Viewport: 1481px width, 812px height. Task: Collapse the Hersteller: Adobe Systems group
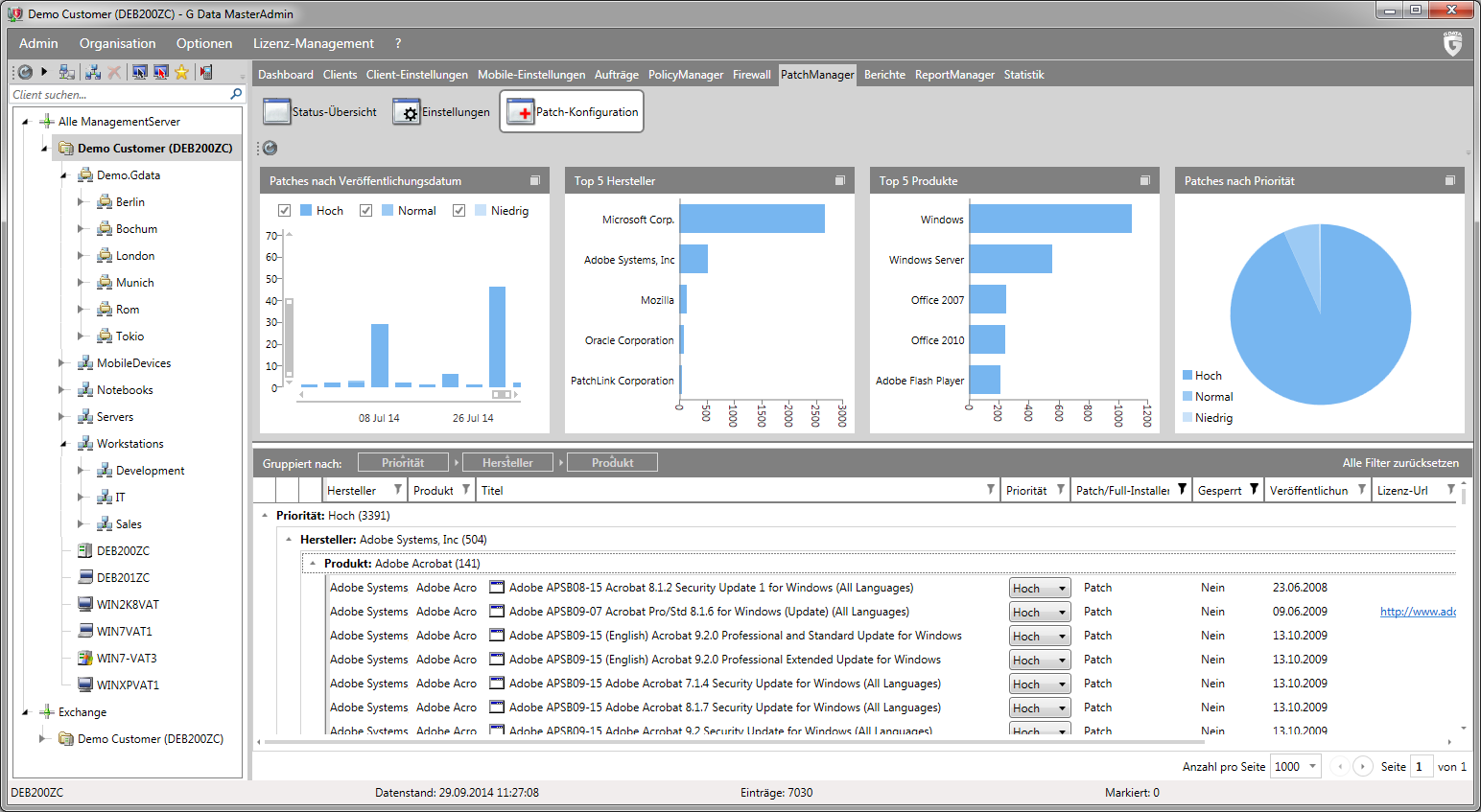289,540
